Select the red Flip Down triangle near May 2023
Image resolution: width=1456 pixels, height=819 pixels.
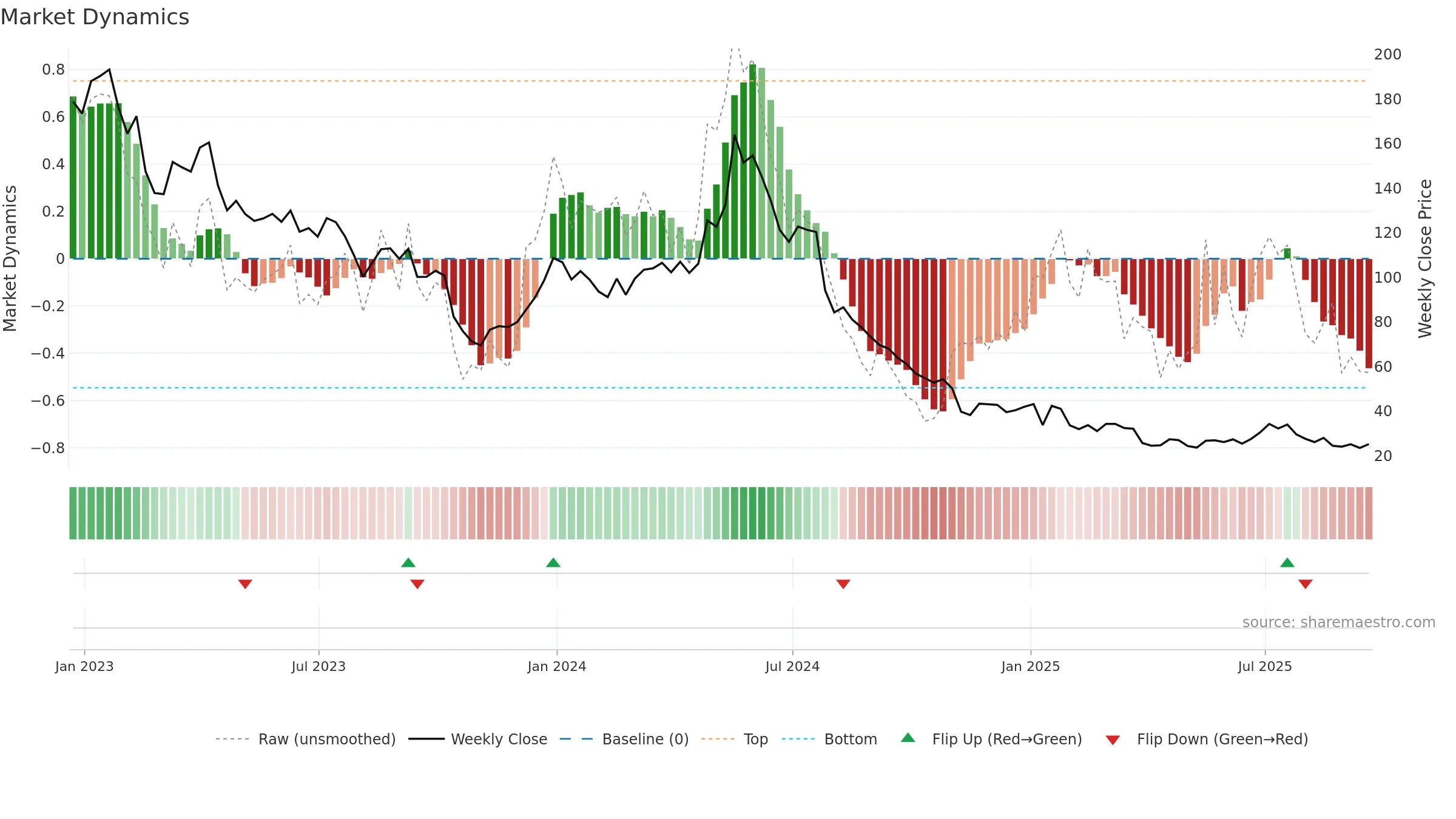point(245,584)
